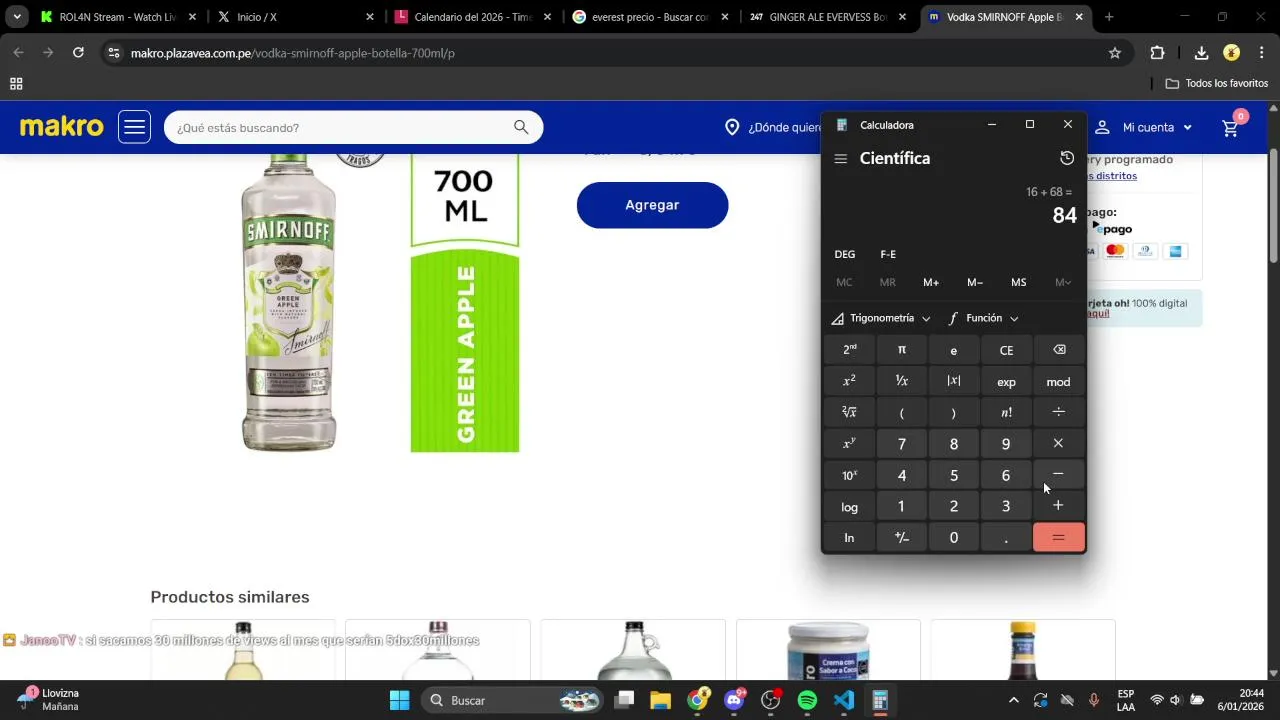The width and height of the screenshot is (1280, 720).
Task: Open a new browser tab
Action: click(1109, 17)
